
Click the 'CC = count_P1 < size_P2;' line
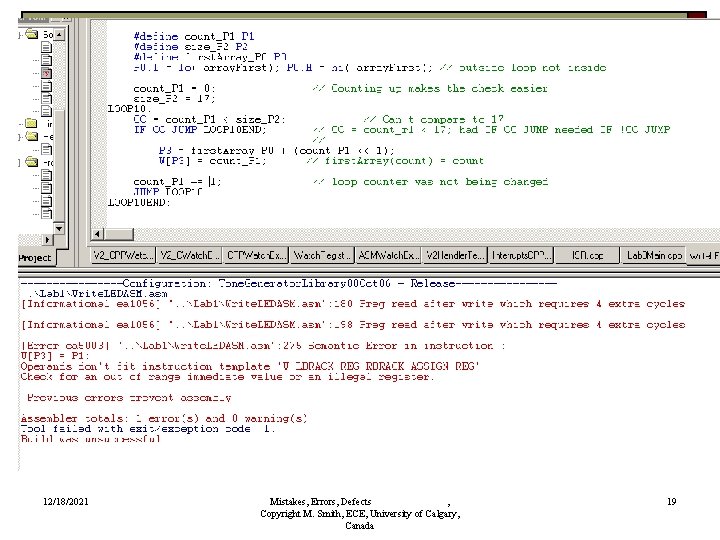[209, 119]
